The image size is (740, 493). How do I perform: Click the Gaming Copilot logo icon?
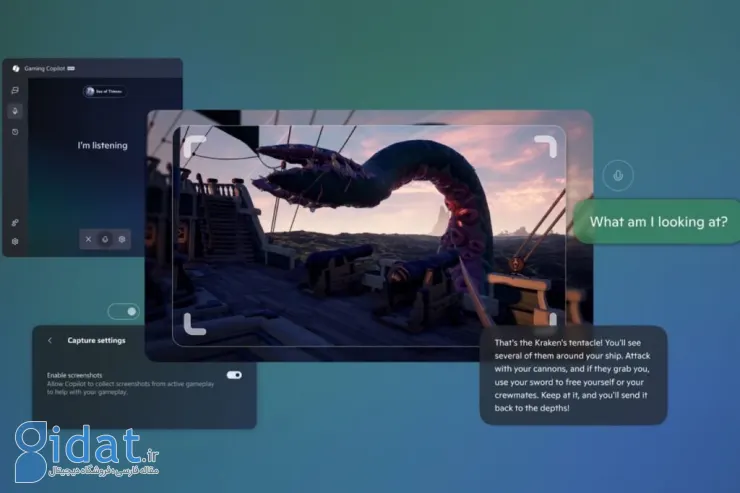[16, 69]
